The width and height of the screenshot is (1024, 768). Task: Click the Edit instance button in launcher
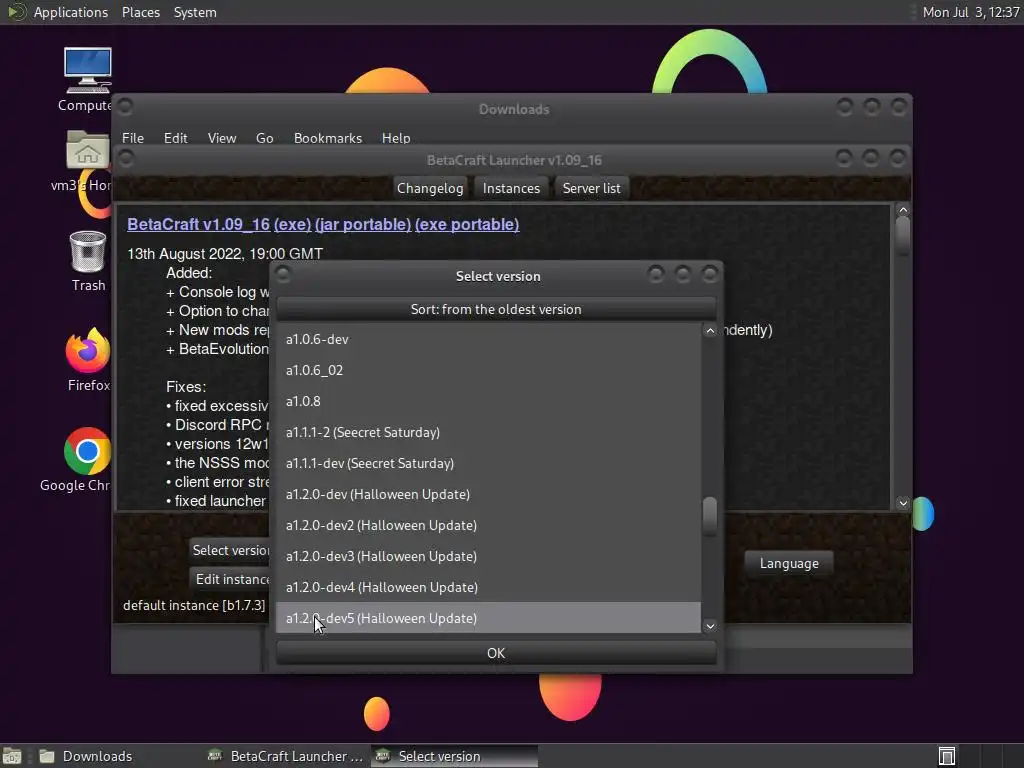(x=230, y=579)
